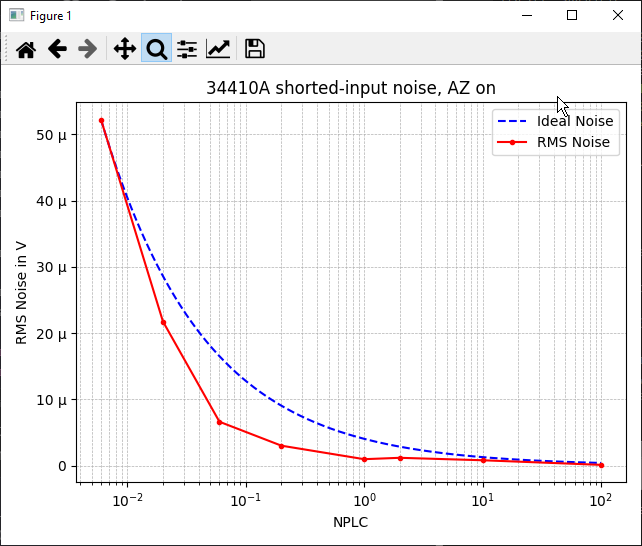Maximize the Figure 1 window

(572, 16)
